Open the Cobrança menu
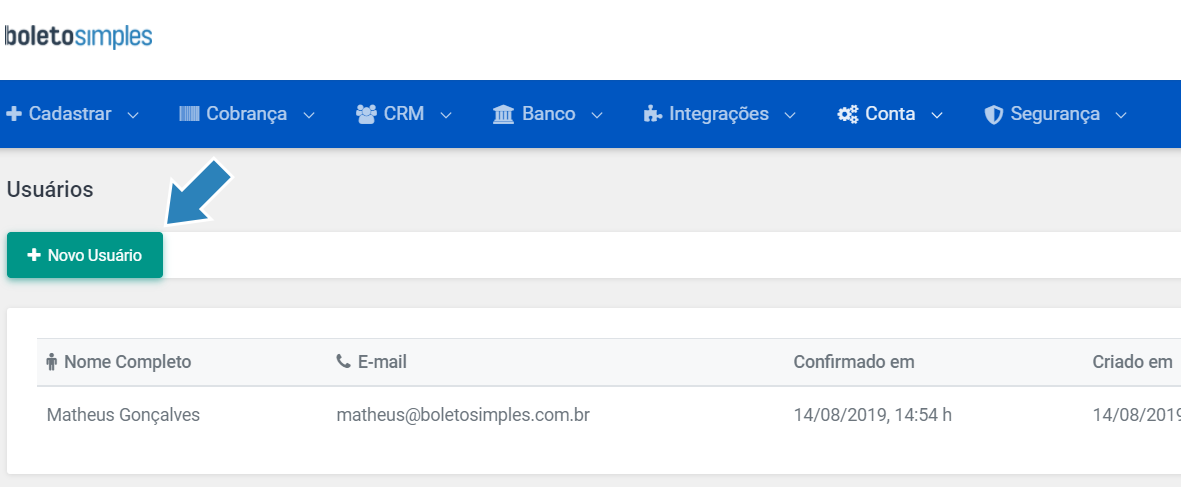Image resolution: width=1181 pixels, height=487 pixels. 247,114
